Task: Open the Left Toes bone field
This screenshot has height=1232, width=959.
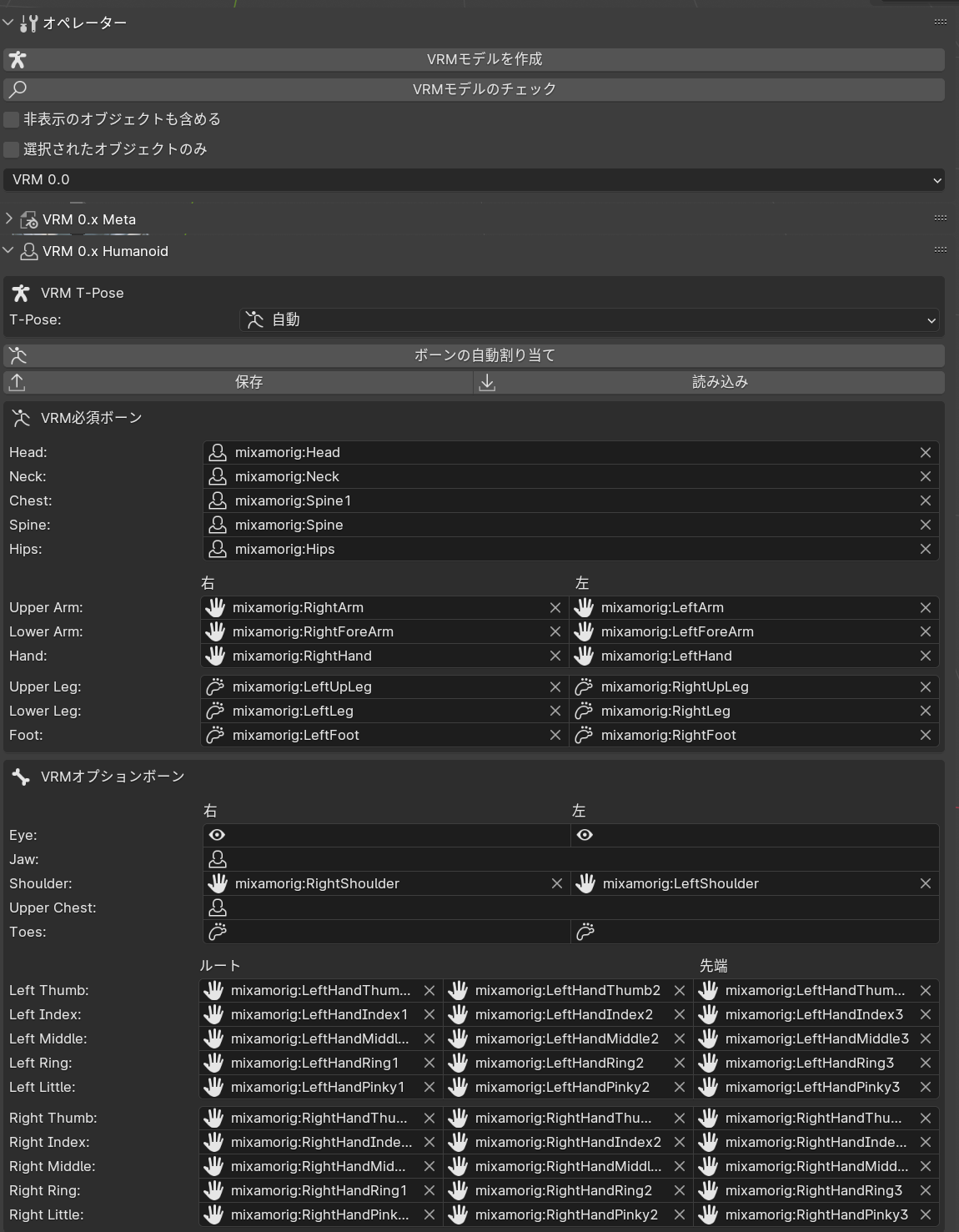Action: [755, 932]
